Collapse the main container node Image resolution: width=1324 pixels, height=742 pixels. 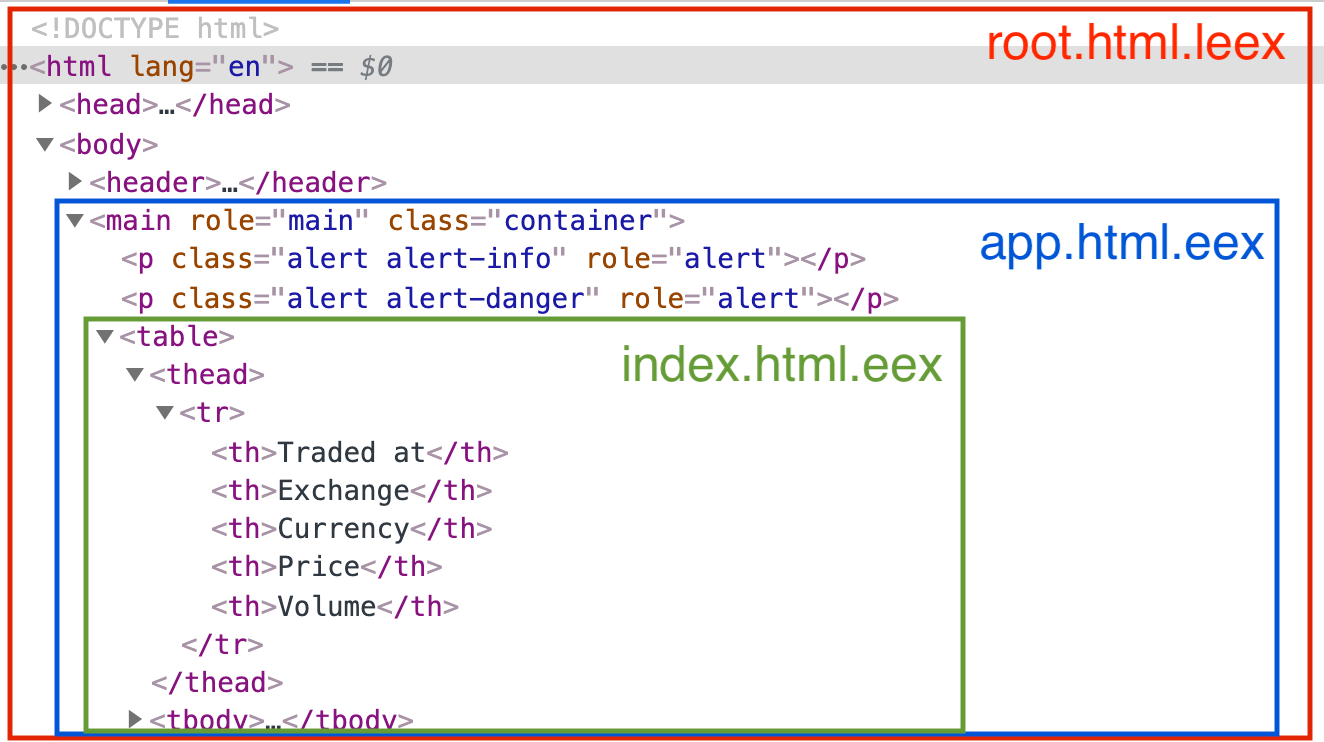(x=74, y=220)
